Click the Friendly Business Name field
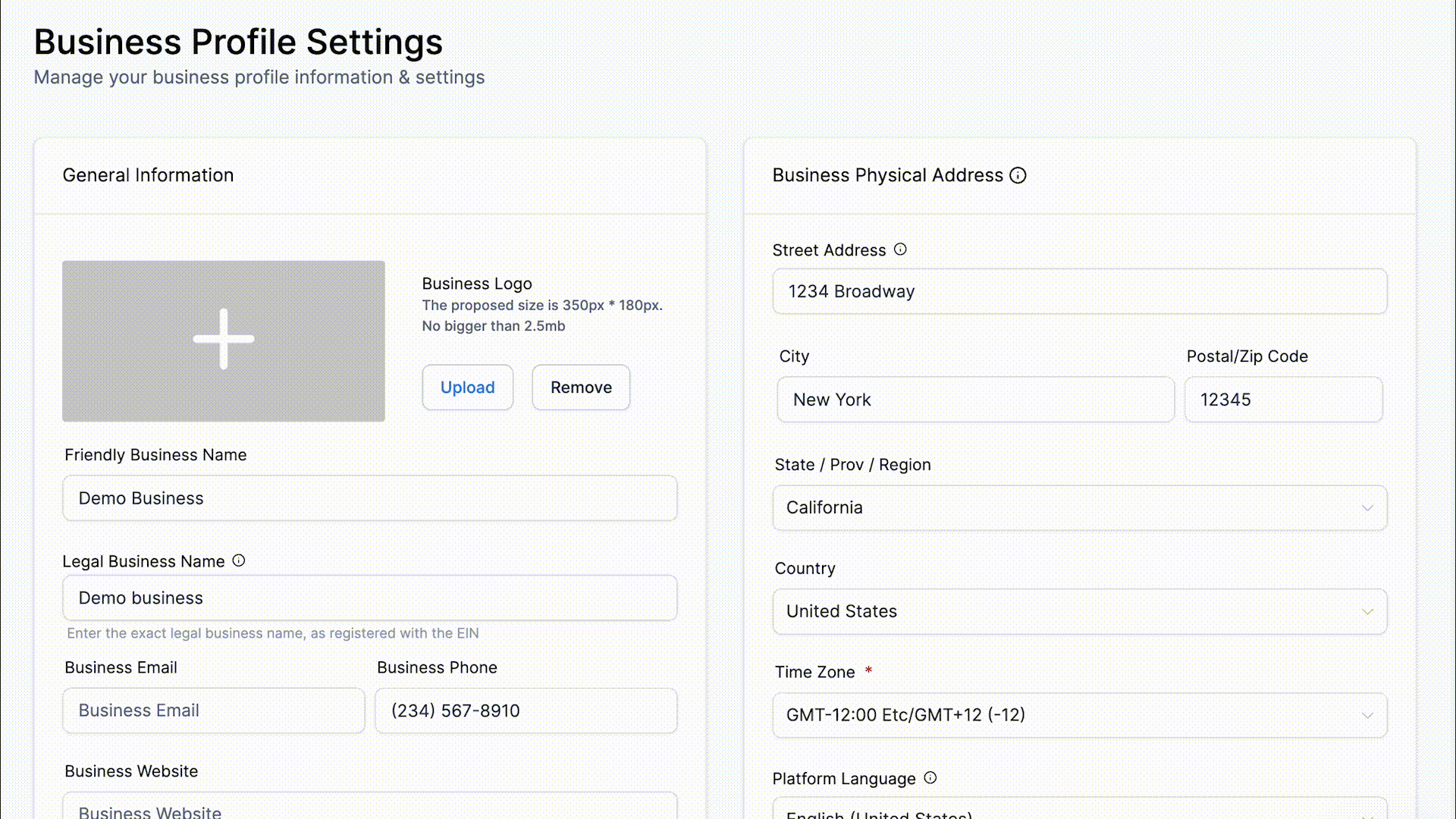 click(369, 498)
